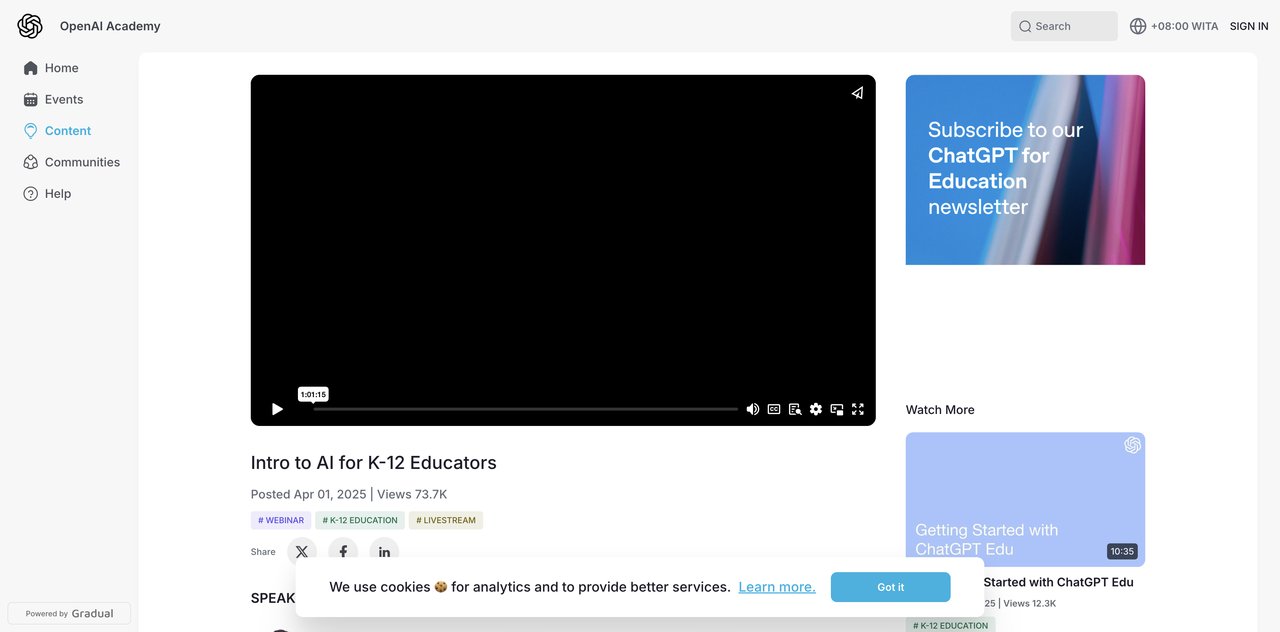Click the # LIVESTREAM tag
Image resolution: width=1280 pixels, height=632 pixels.
pos(446,520)
